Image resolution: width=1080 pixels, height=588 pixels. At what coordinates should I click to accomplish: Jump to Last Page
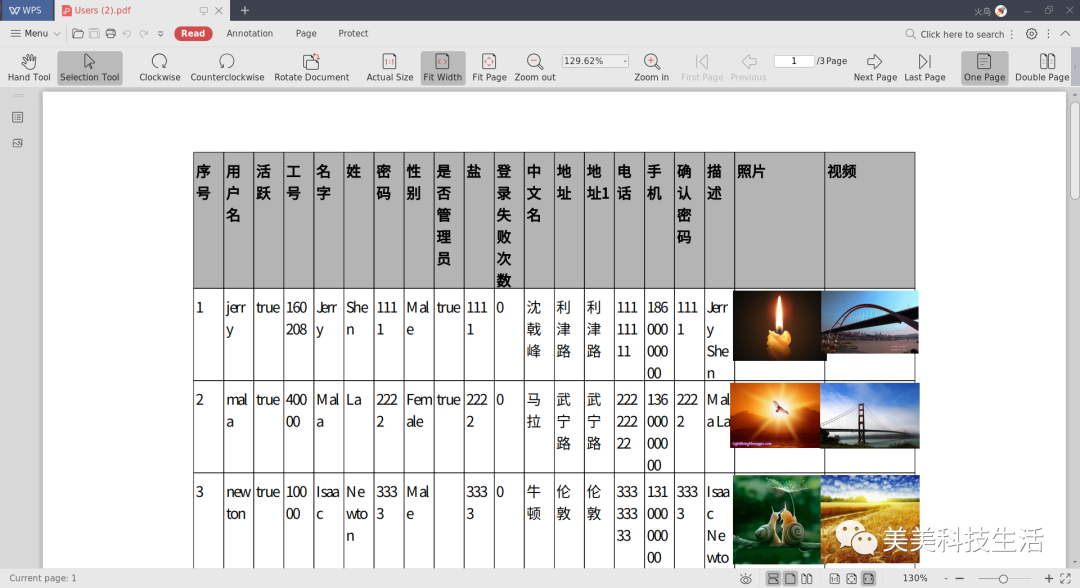924,67
